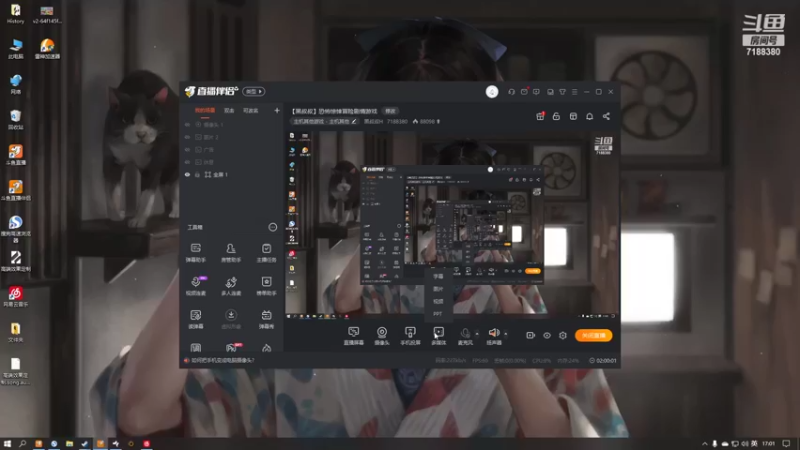Open the hamburger main menu in the title bar
800x450 pixels.
click(x=574, y=92)
